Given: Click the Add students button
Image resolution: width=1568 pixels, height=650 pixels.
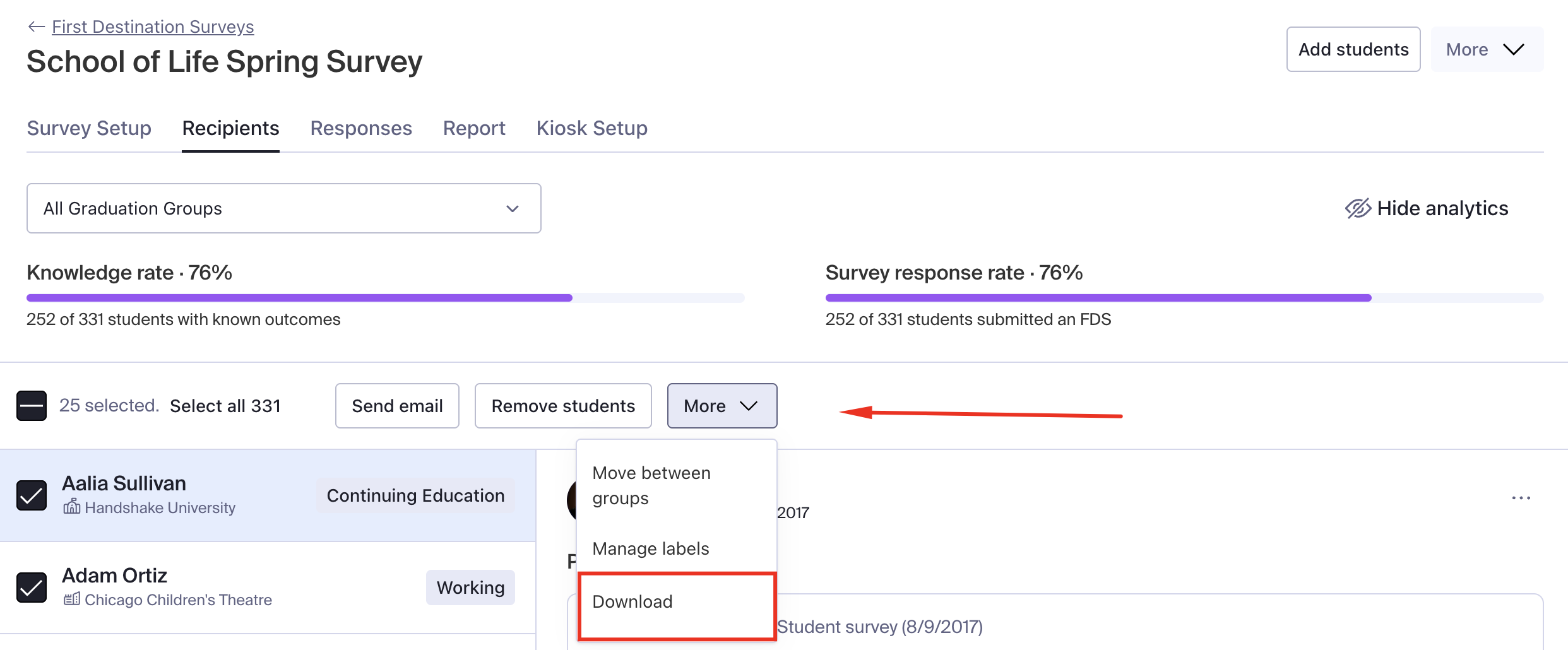Looking at the screenshot, I should pos(1353,49).
